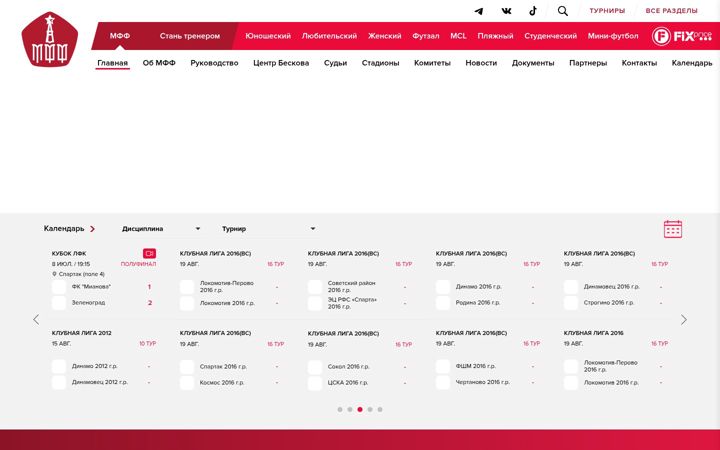
Task: Open the Комитеты page
Action: pos(432,63)
